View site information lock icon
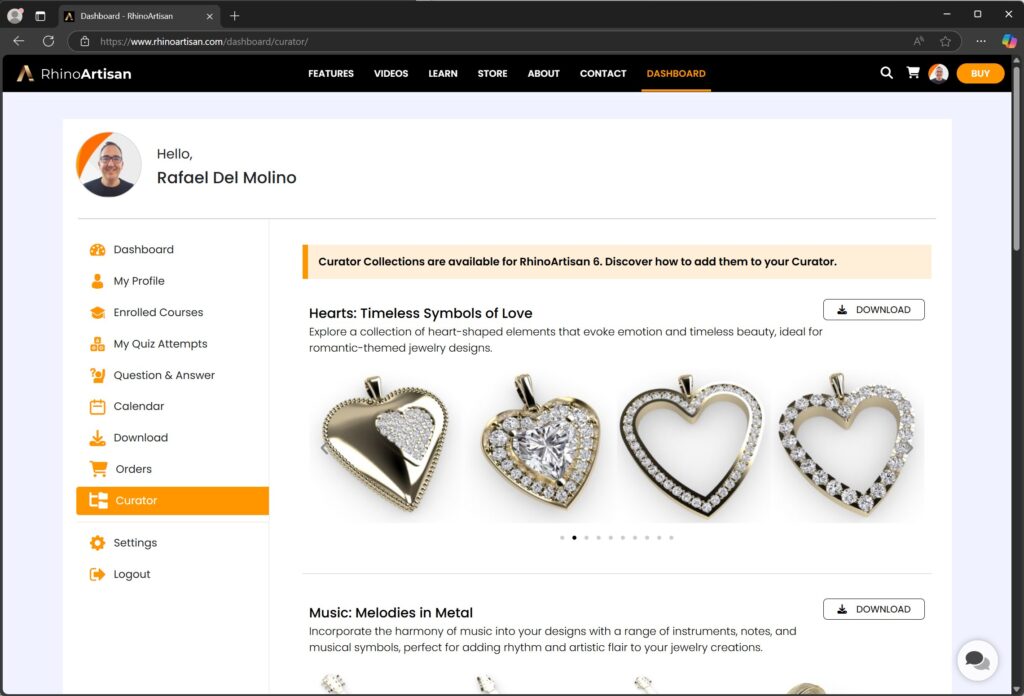 (x=85, y=41)
